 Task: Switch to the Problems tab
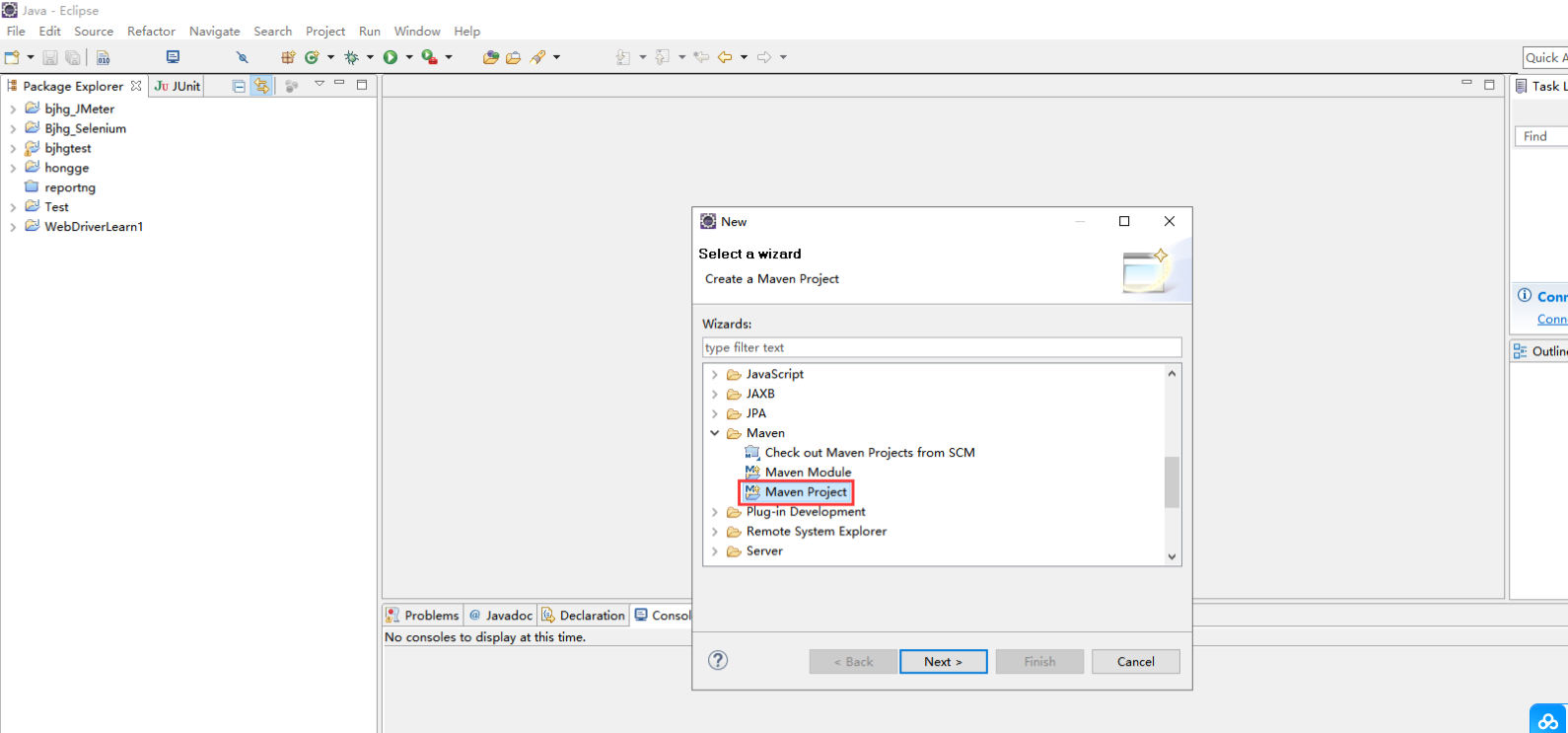[x=422, y=615]
